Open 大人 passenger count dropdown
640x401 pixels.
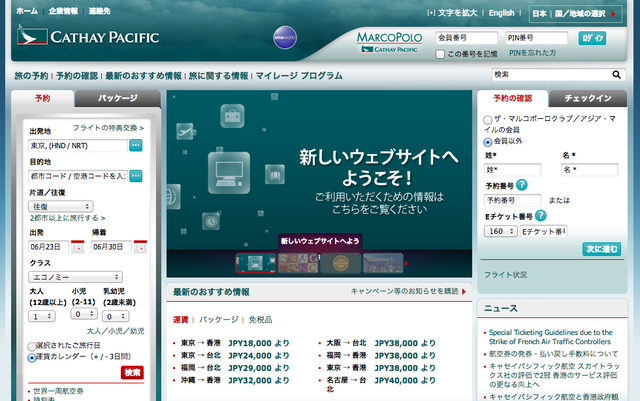click(42, 316)
